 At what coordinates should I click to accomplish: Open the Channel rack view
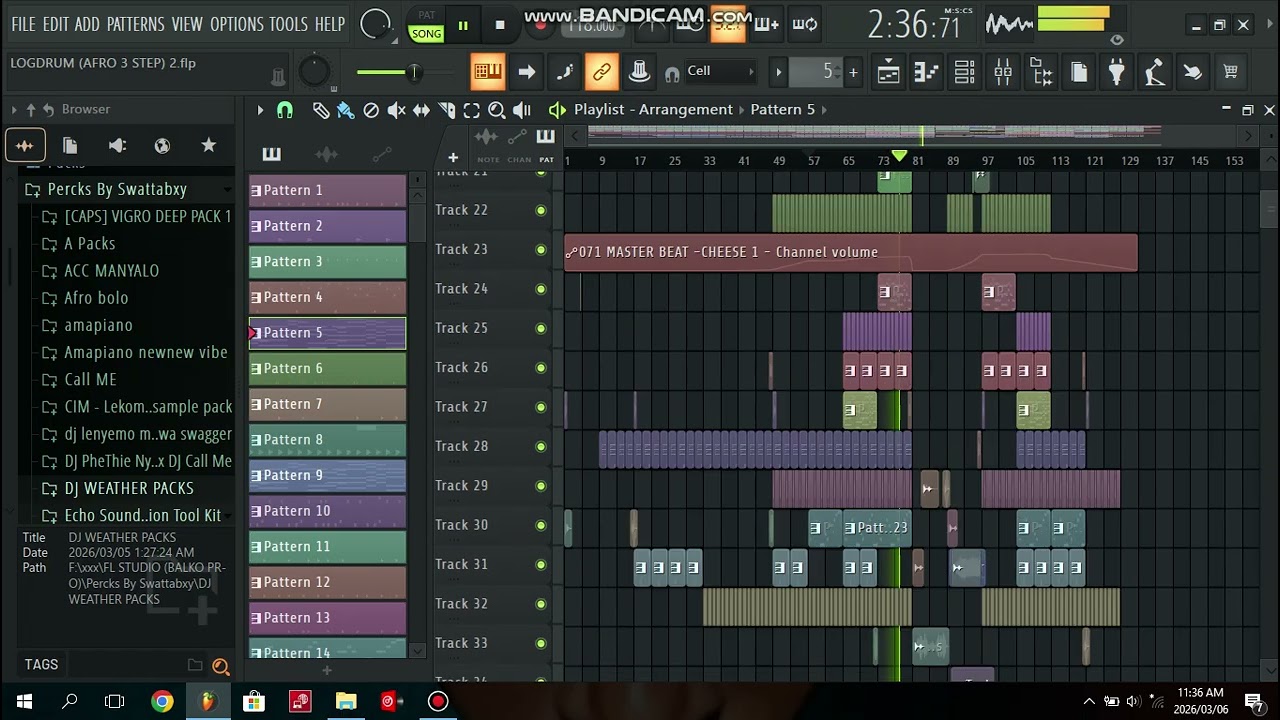pos(964,72)
